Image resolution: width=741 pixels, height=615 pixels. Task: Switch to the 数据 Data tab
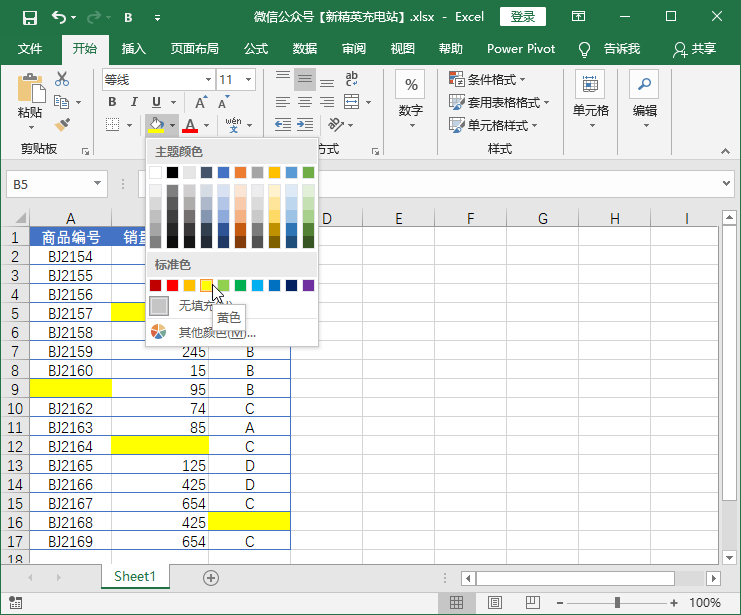[304, 49]
